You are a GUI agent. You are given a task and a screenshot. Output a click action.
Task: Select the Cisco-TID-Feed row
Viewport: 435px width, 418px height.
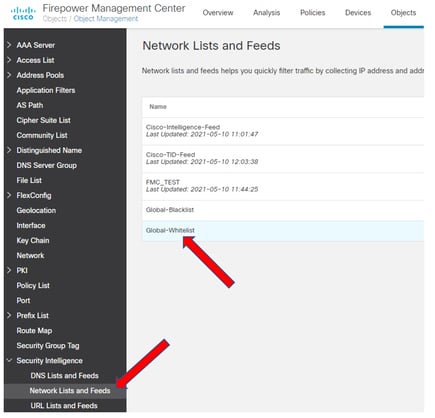283,159
